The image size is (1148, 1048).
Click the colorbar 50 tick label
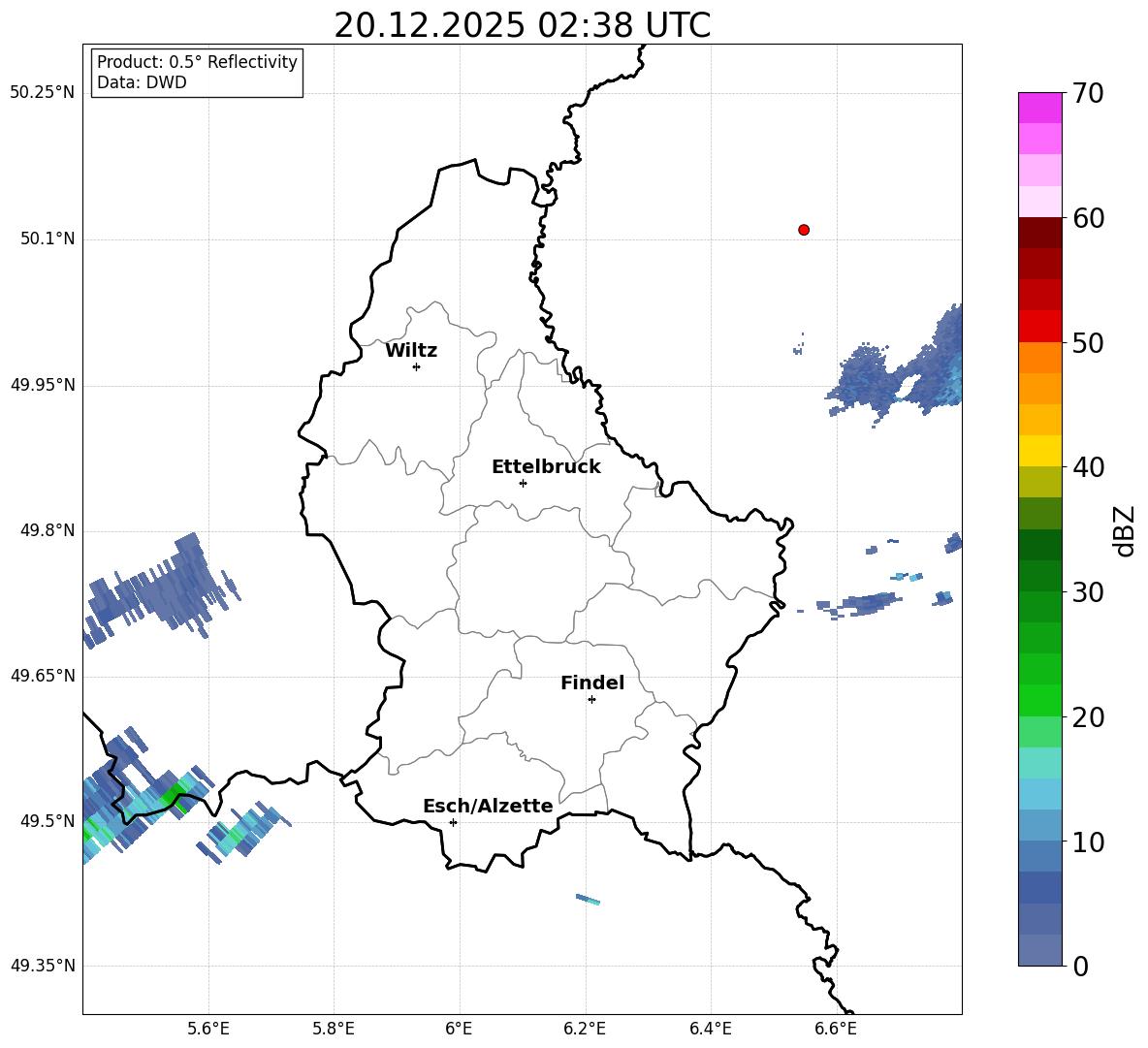click(x=1088, y=342)
